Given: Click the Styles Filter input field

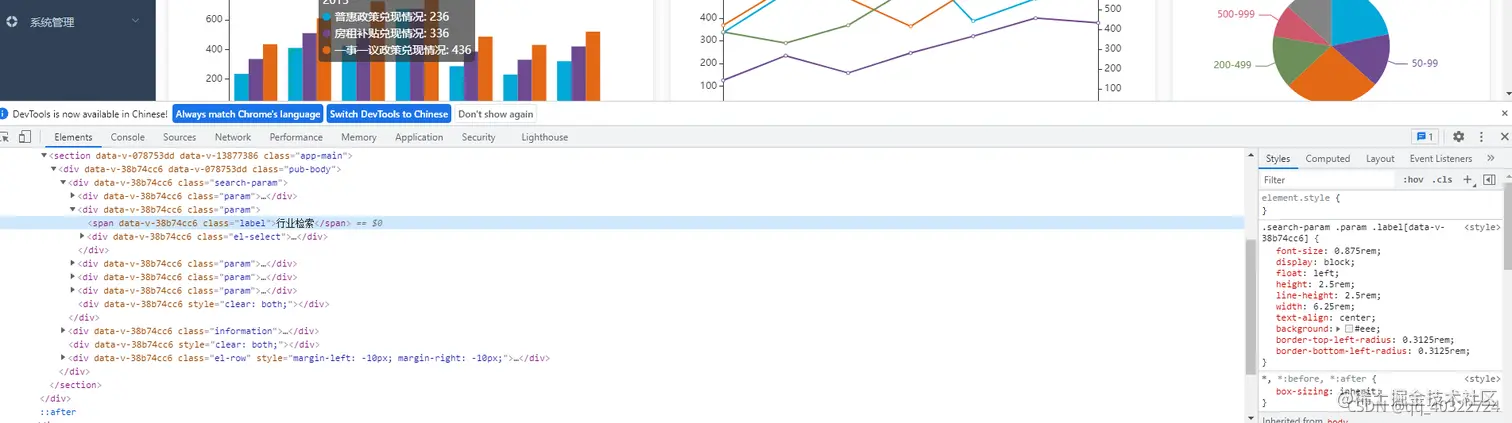Looking at the screenshot, I should pyautogui.click(x=1328, y=180).
